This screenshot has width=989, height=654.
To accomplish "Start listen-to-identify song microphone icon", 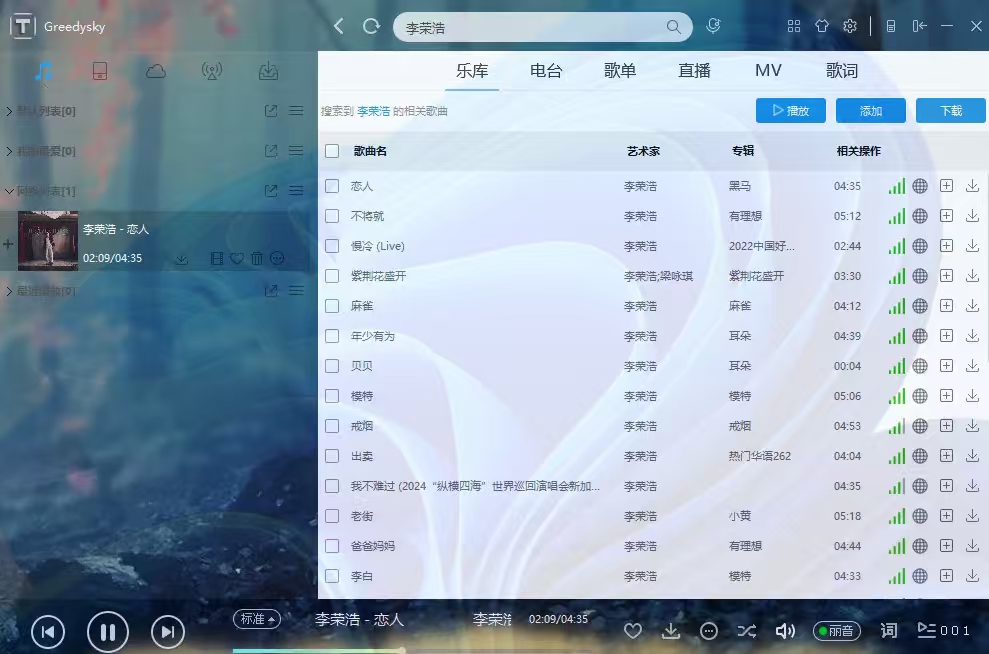I will [713, 26].
